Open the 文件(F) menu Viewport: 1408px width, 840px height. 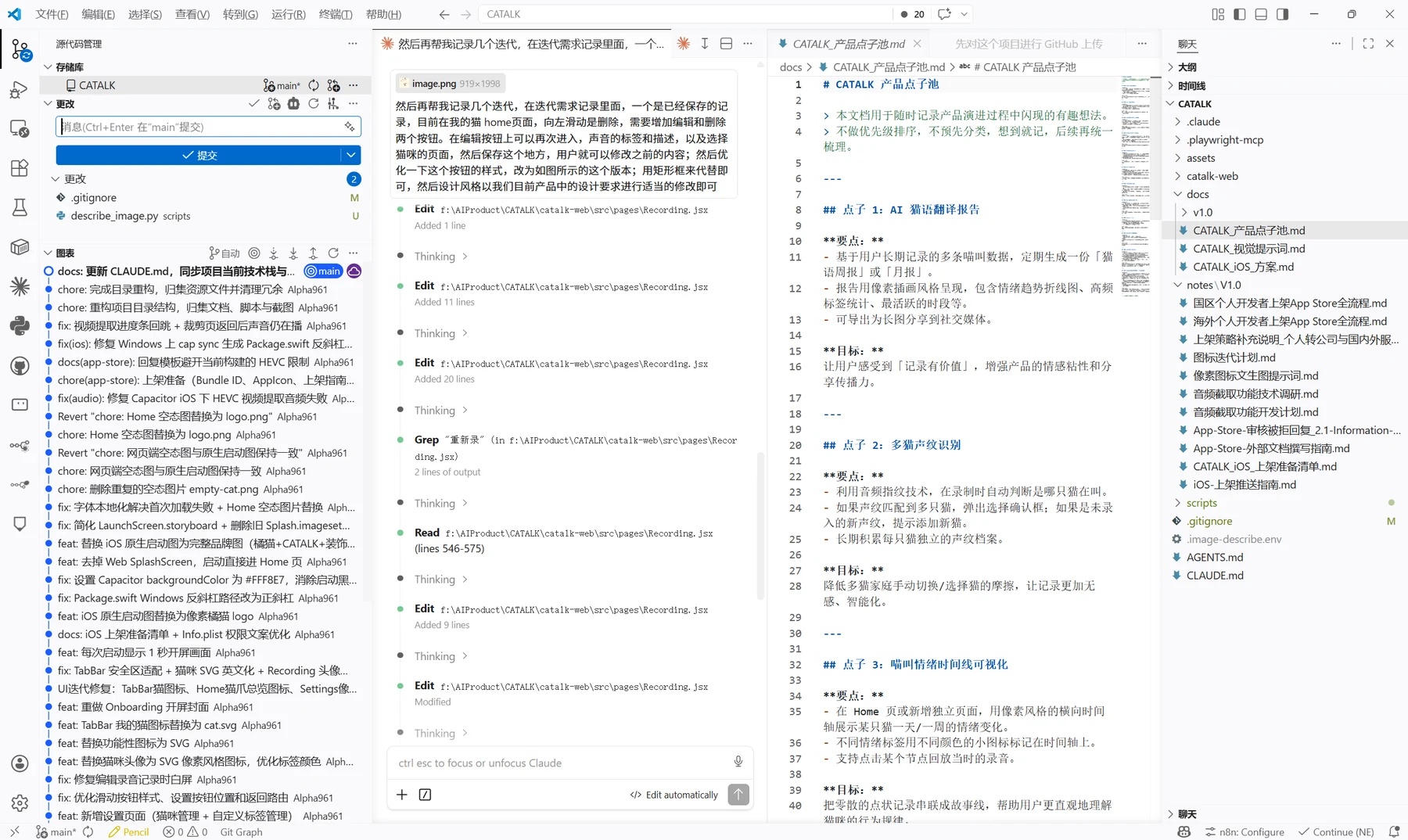coord(52,14)
